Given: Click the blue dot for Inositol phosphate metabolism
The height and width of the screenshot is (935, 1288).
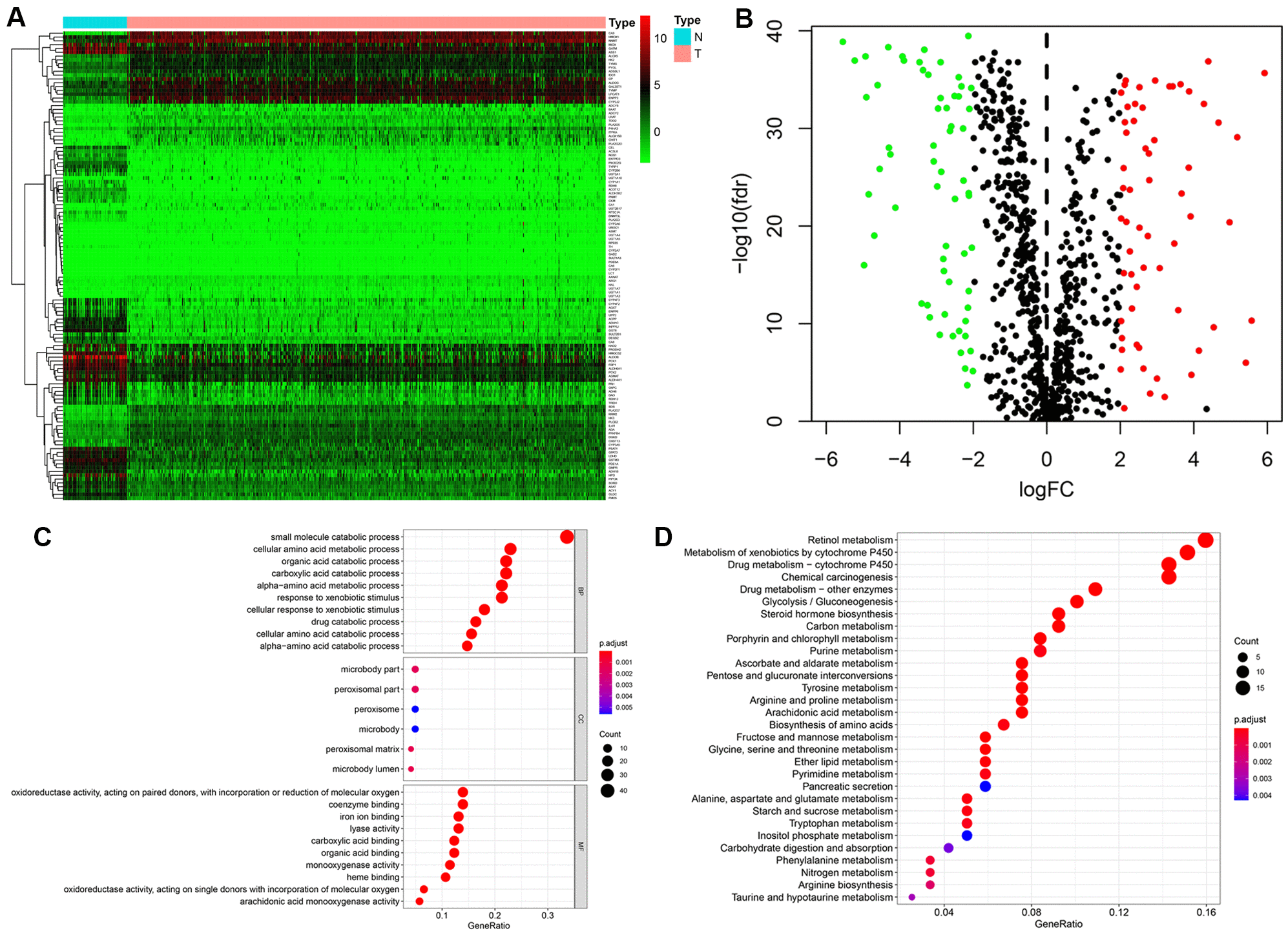Looking at the screenshot, I should pyautogui.click(x=967, y=836).
